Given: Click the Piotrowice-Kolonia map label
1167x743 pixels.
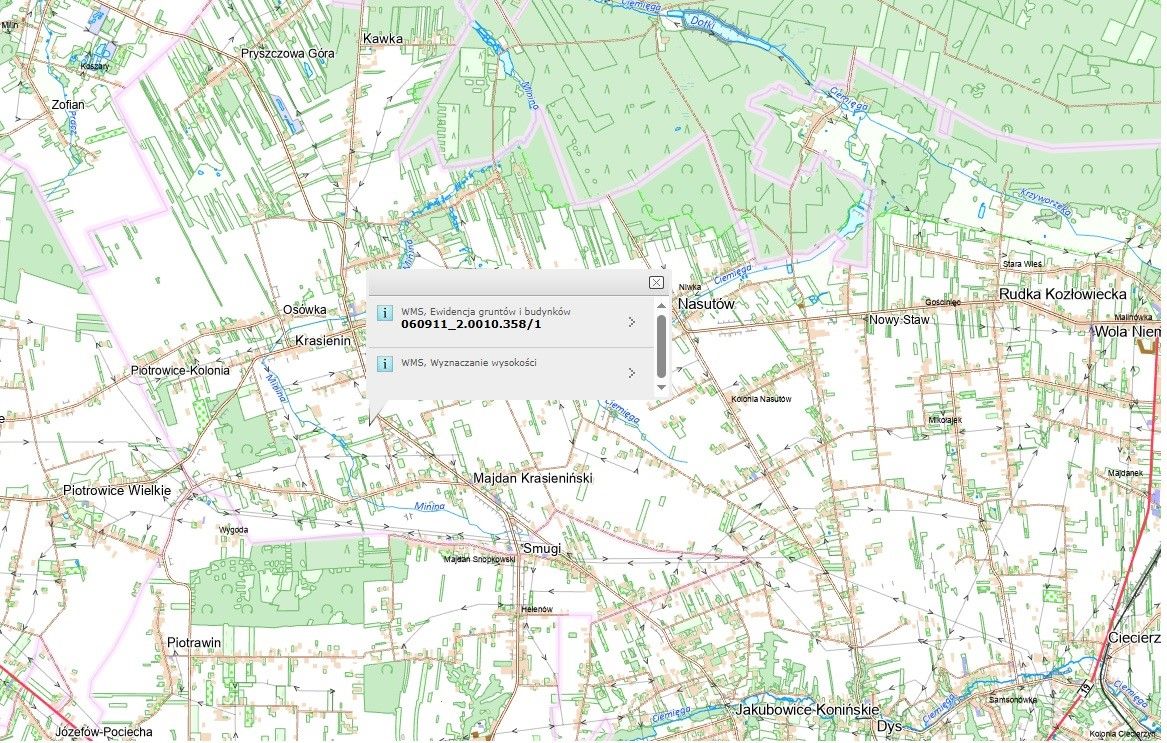Looking at the screenshot, I should [x=180, y=371].
